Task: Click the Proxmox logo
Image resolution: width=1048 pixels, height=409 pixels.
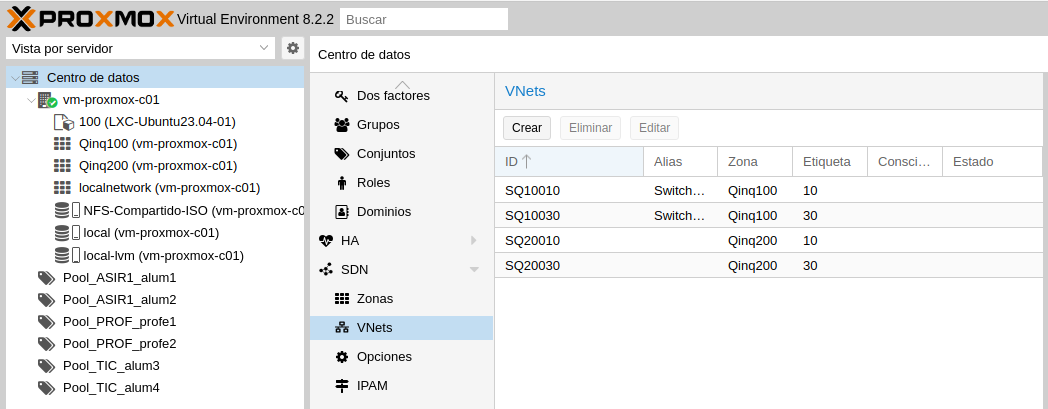Action: click(x=90, y=19)
